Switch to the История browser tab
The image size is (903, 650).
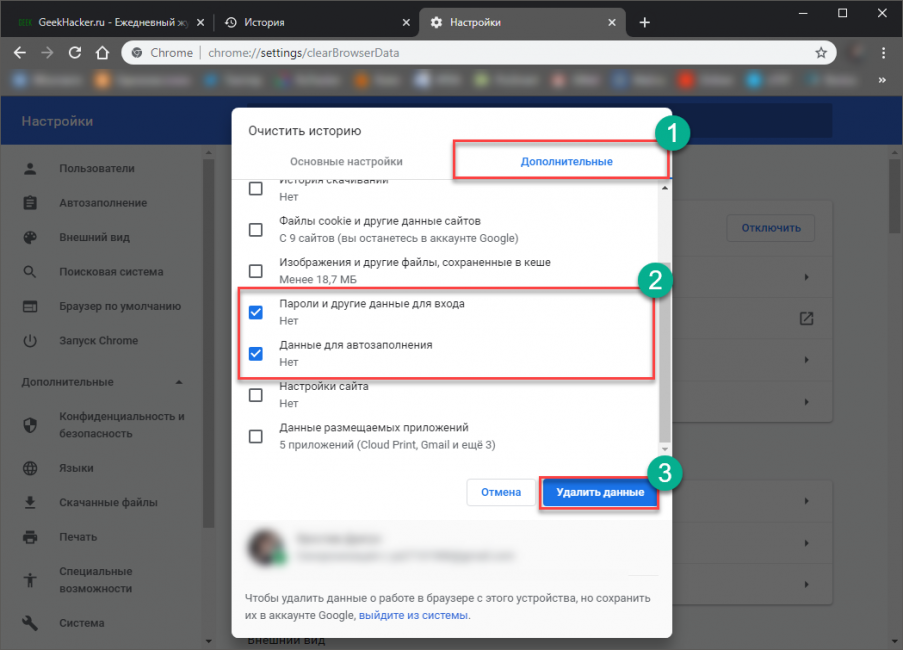click(x=316, y=22)
